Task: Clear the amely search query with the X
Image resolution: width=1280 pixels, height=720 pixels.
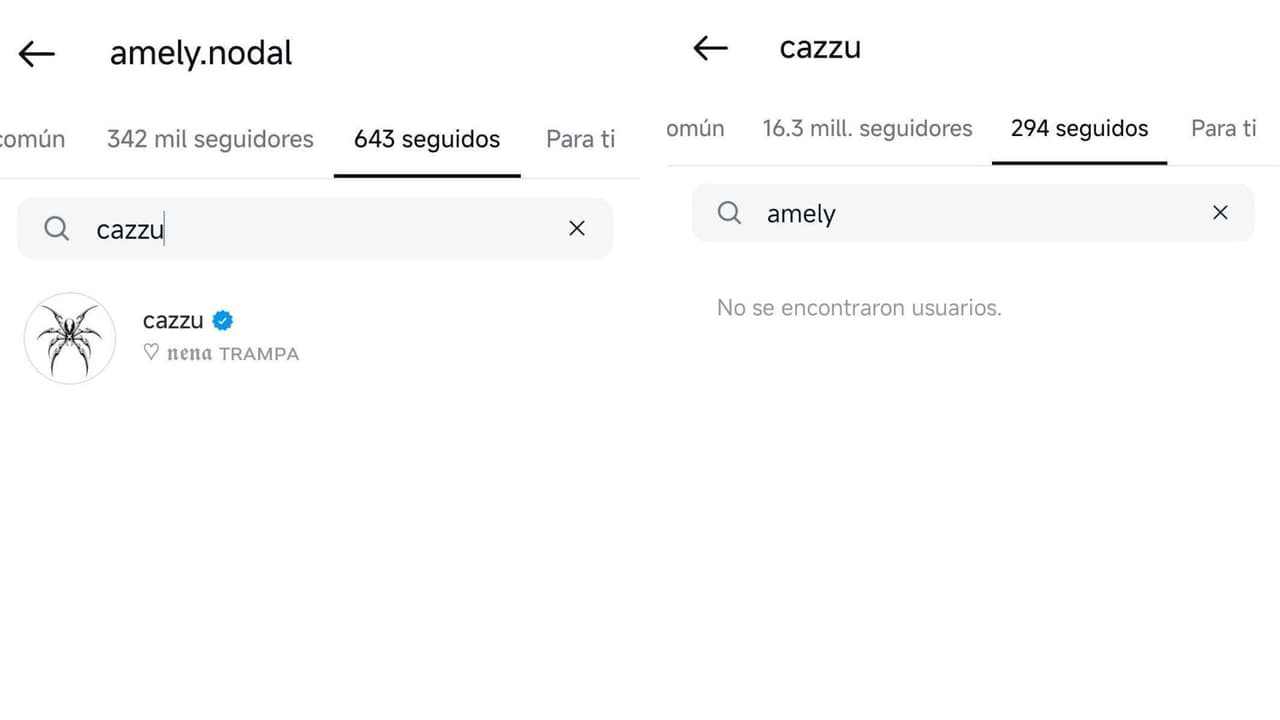Action: (x=1220, y=212)
